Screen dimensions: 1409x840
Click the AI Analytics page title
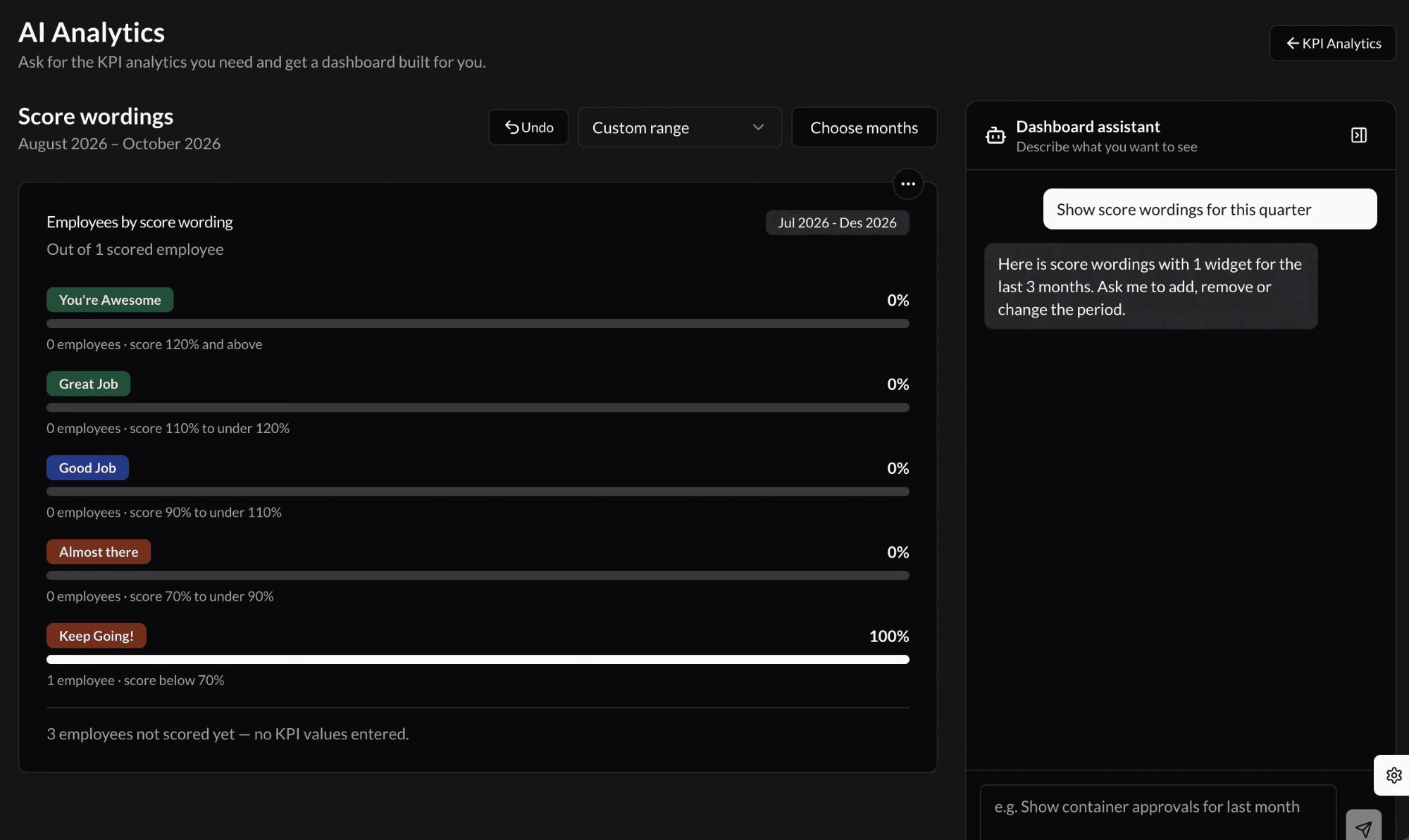click(92, 32)
